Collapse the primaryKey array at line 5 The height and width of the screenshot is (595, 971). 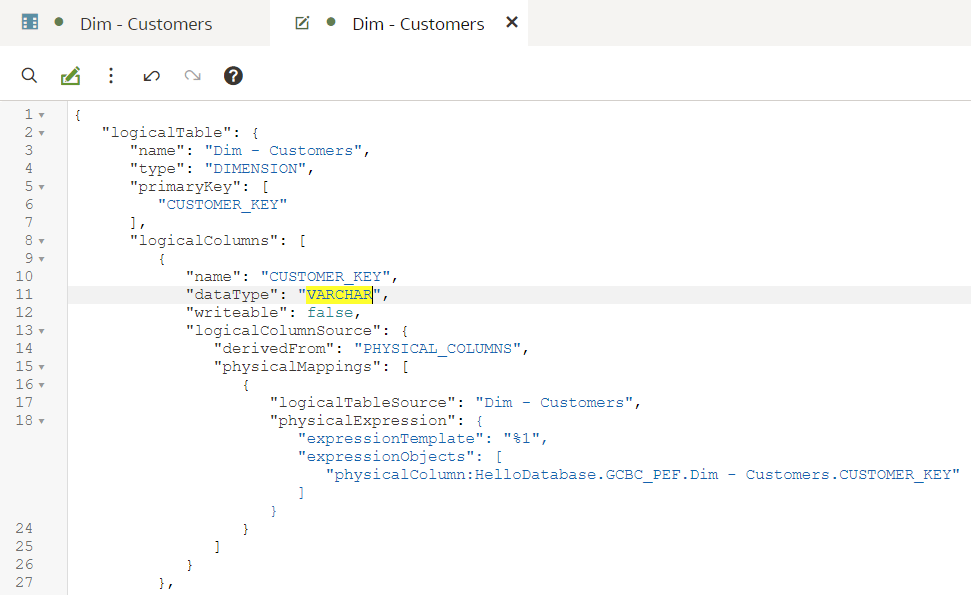click(x=41, y=185)
